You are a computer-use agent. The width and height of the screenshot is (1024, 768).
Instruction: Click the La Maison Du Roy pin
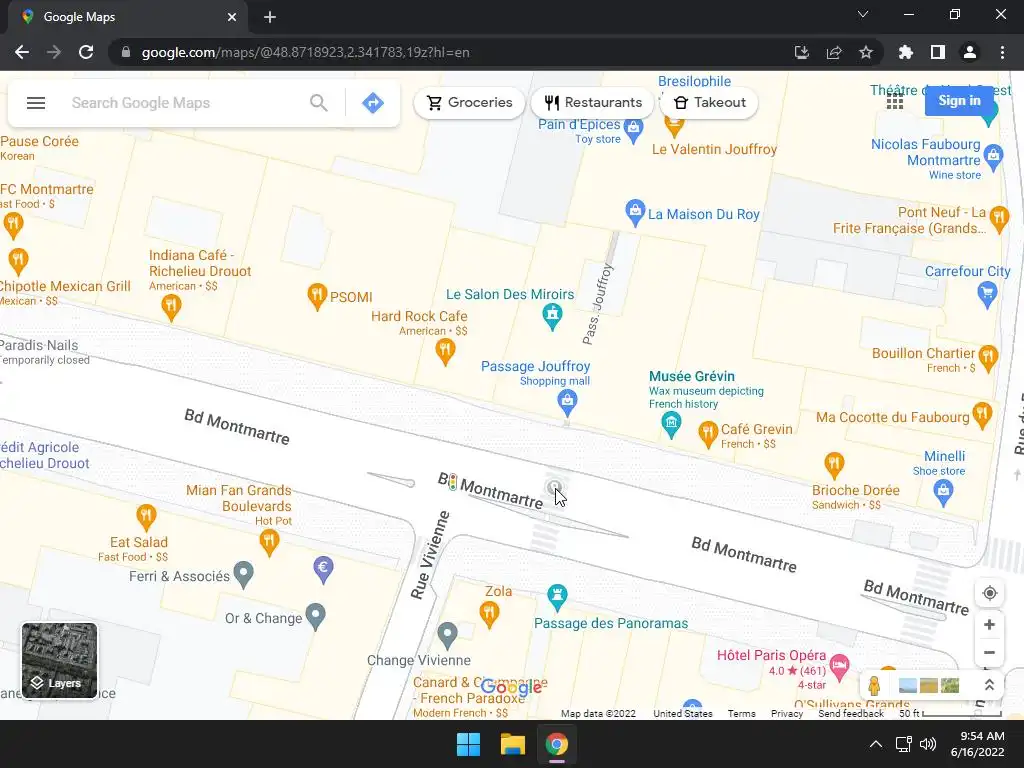(x=635, y=212)
